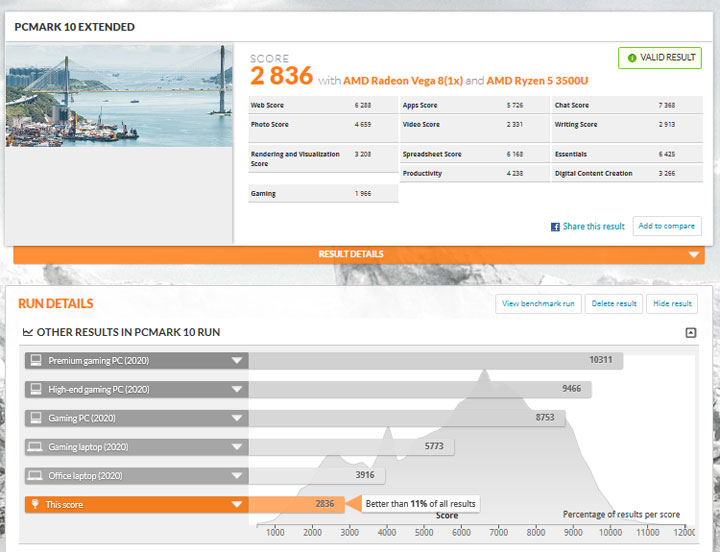Click the lightbulb icon on This score
This screenshot has width=720, height=552.
coord(35,505)
